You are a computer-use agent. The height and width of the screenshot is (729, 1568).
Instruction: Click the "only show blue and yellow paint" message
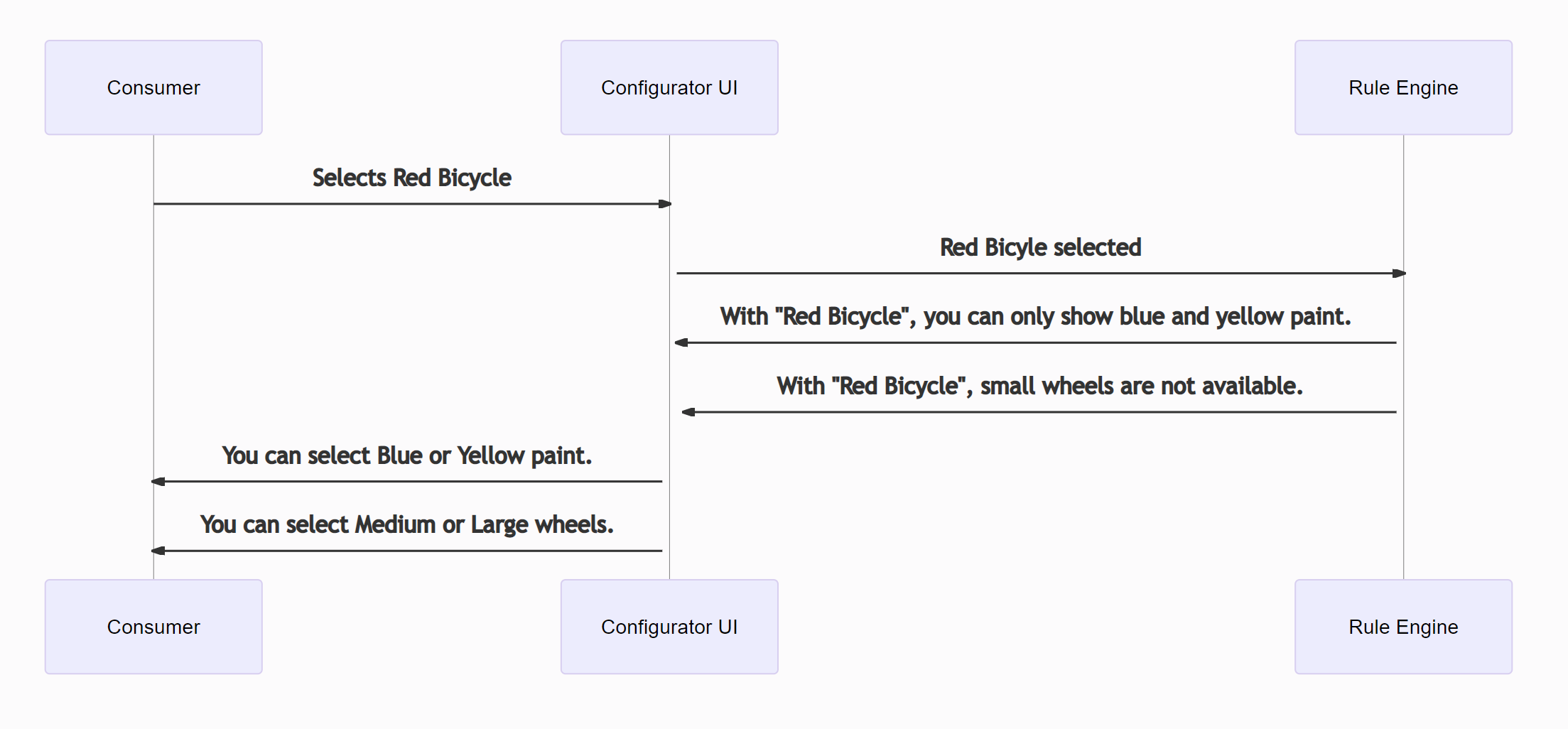[x=1035, y=316]
